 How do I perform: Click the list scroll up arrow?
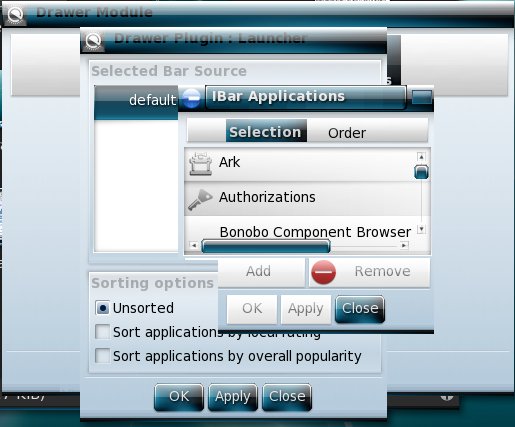[421, 157]
